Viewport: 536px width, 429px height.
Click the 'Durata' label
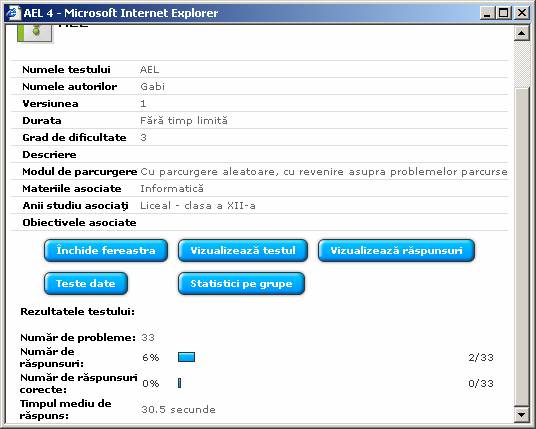pyautogui.click(x=42, y=121)
